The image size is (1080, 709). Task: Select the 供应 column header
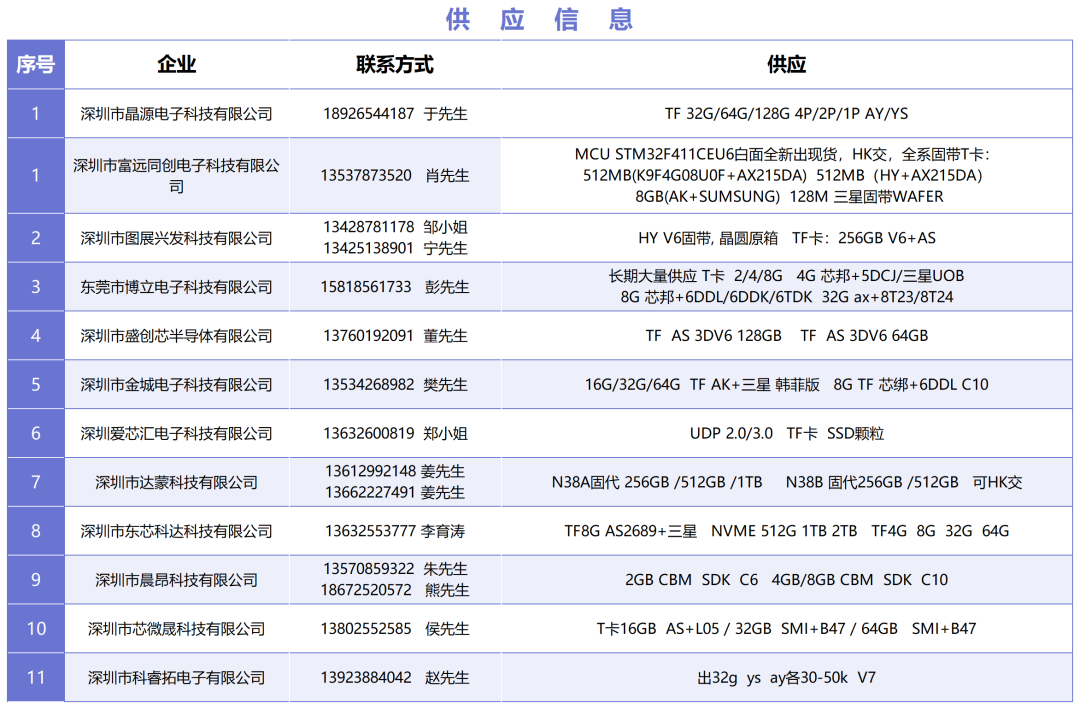(787, 65)
